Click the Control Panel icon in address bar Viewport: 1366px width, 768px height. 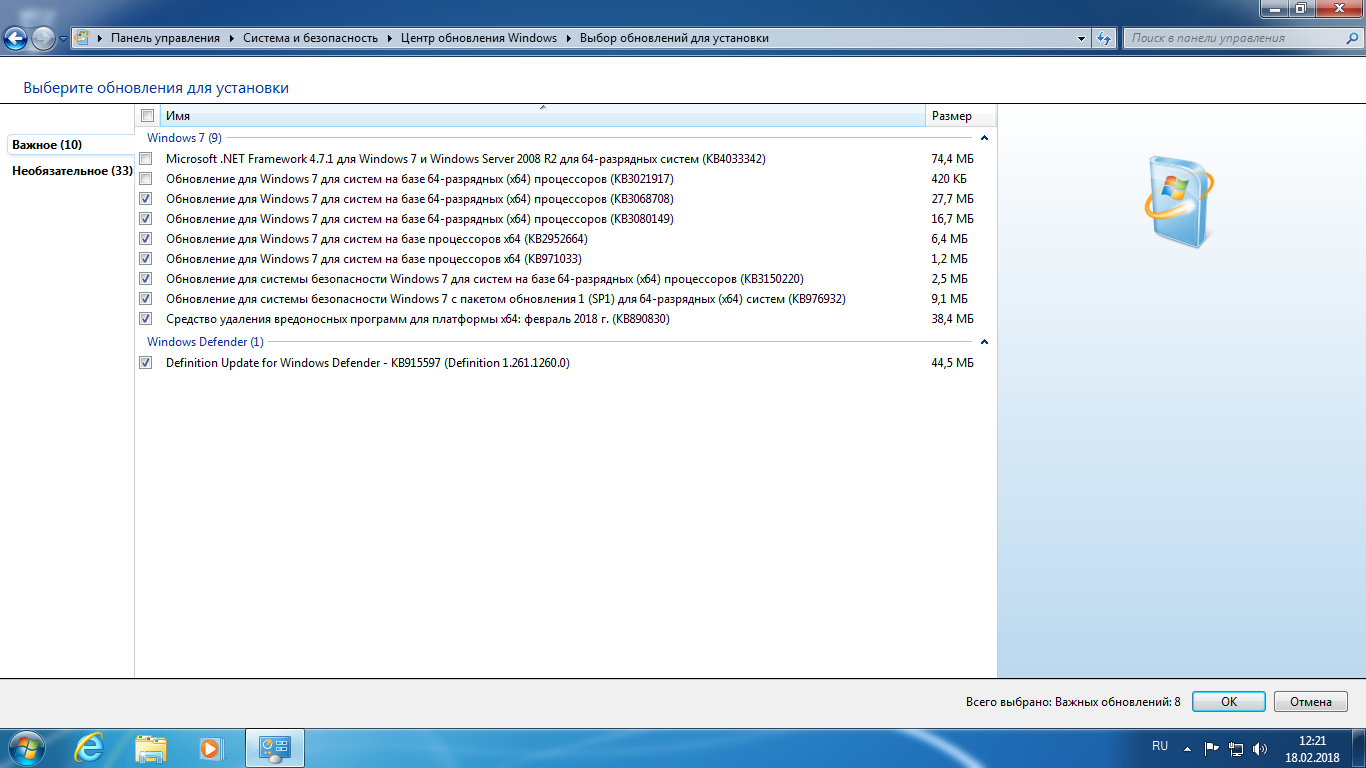[83, 38]
